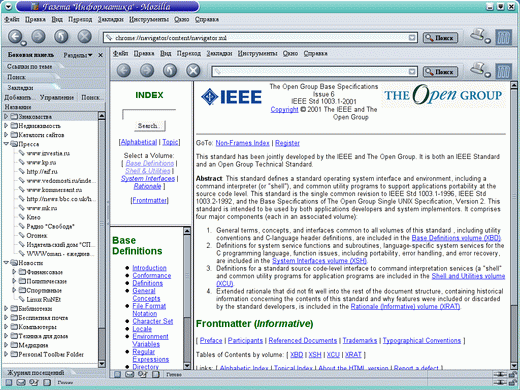Screen dimensions: 520x390
Task: Click the INDEX search text field
Action: point(149,114)
